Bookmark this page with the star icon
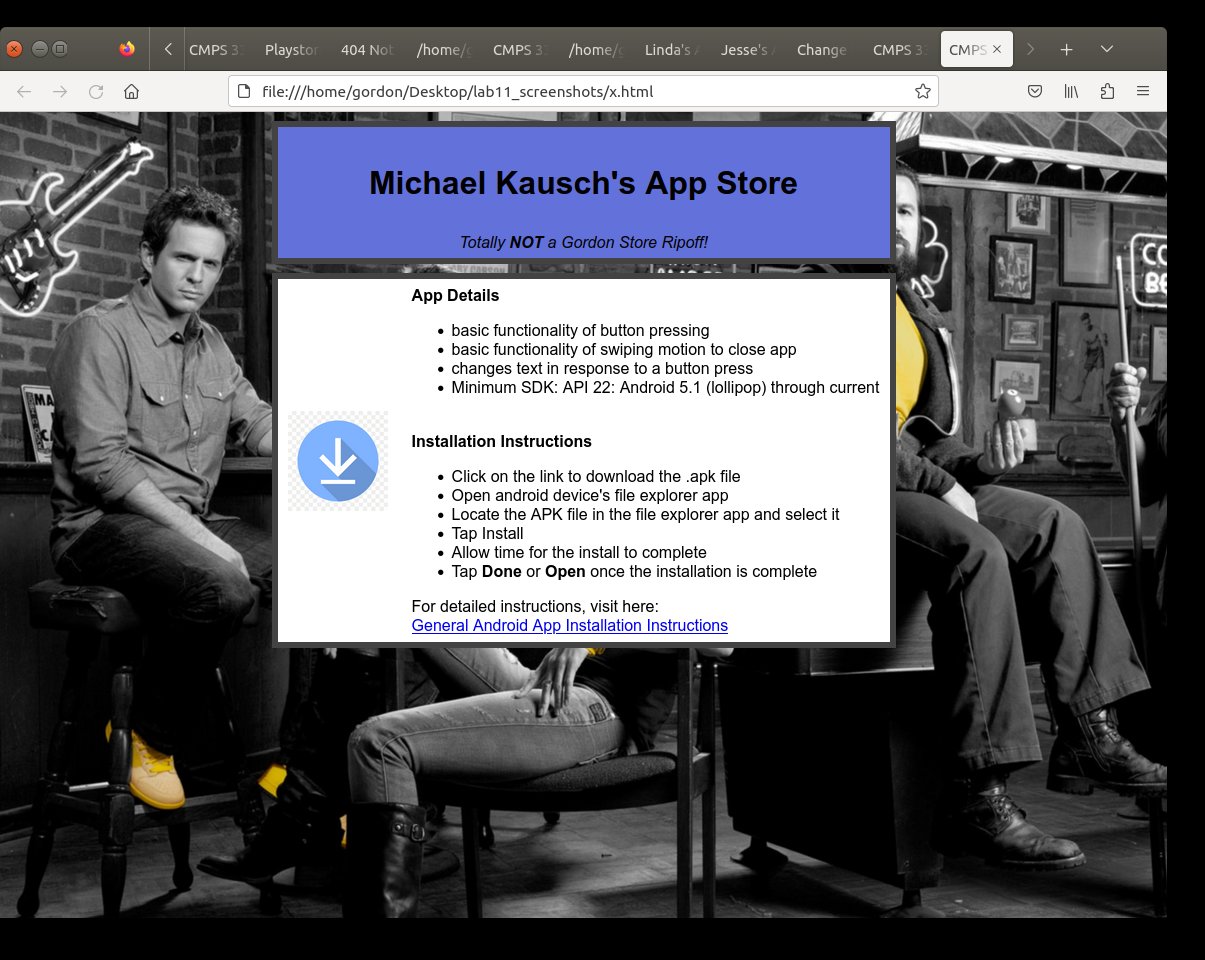 coord(922,92)
